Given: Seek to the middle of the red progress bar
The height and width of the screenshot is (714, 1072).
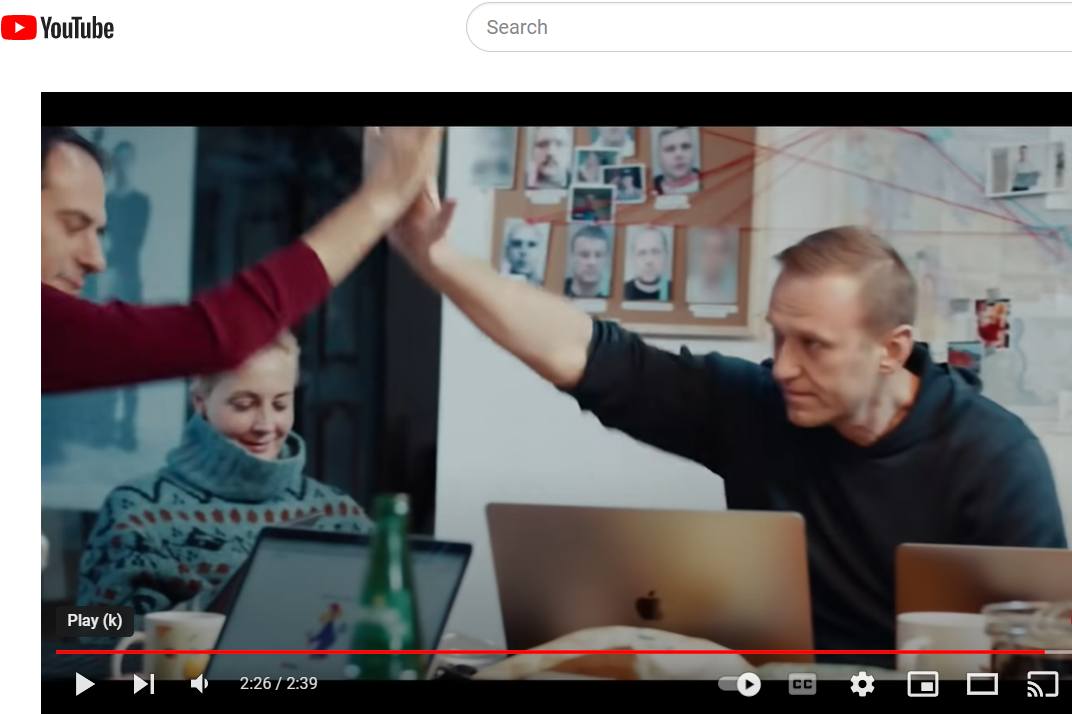Looking at the screenshot, I should (x=550, y=652).
